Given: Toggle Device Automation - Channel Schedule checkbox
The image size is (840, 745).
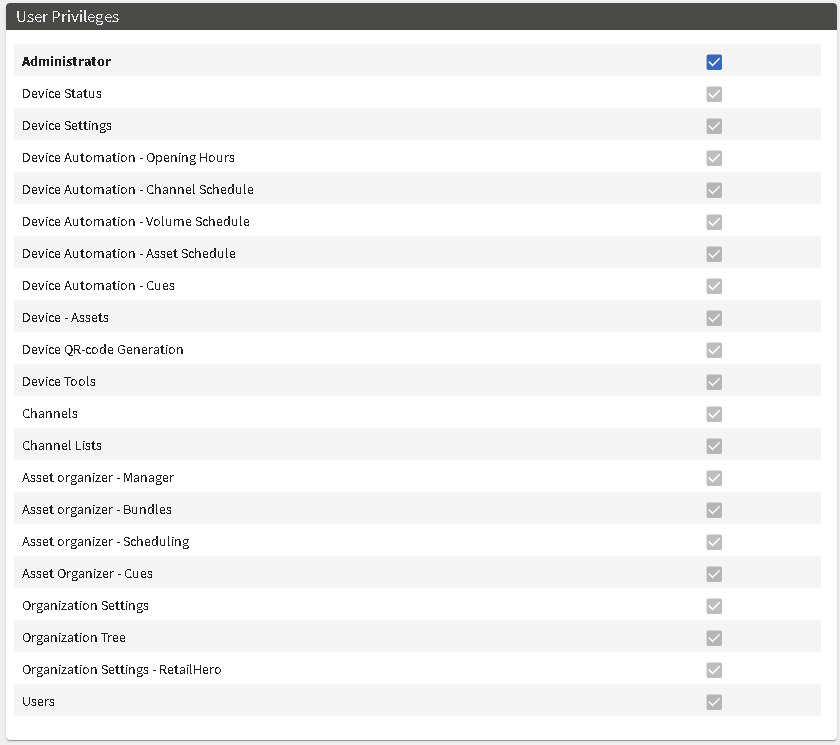Looking at the screenshot, I should [714, 190].
